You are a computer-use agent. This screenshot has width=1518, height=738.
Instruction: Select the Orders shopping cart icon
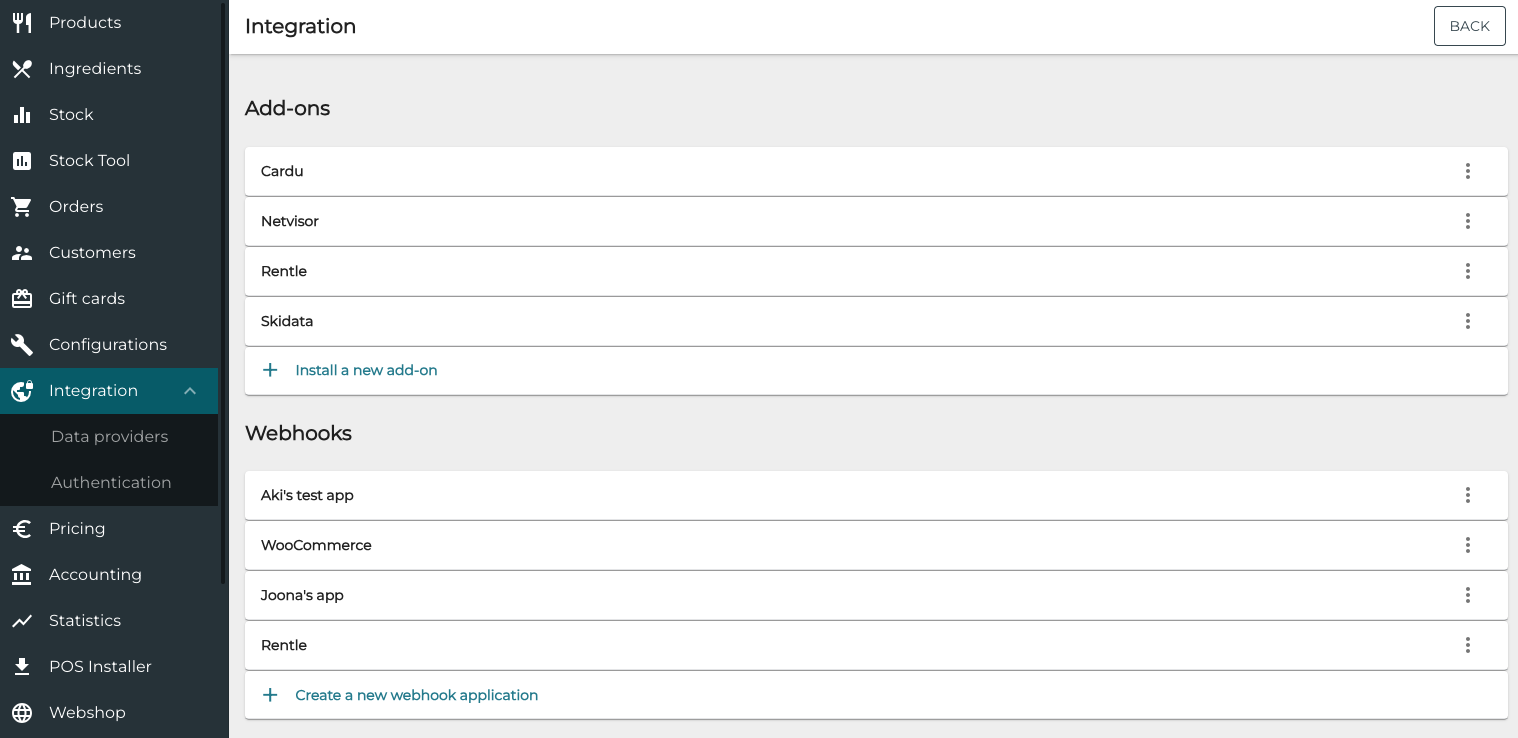22,206
